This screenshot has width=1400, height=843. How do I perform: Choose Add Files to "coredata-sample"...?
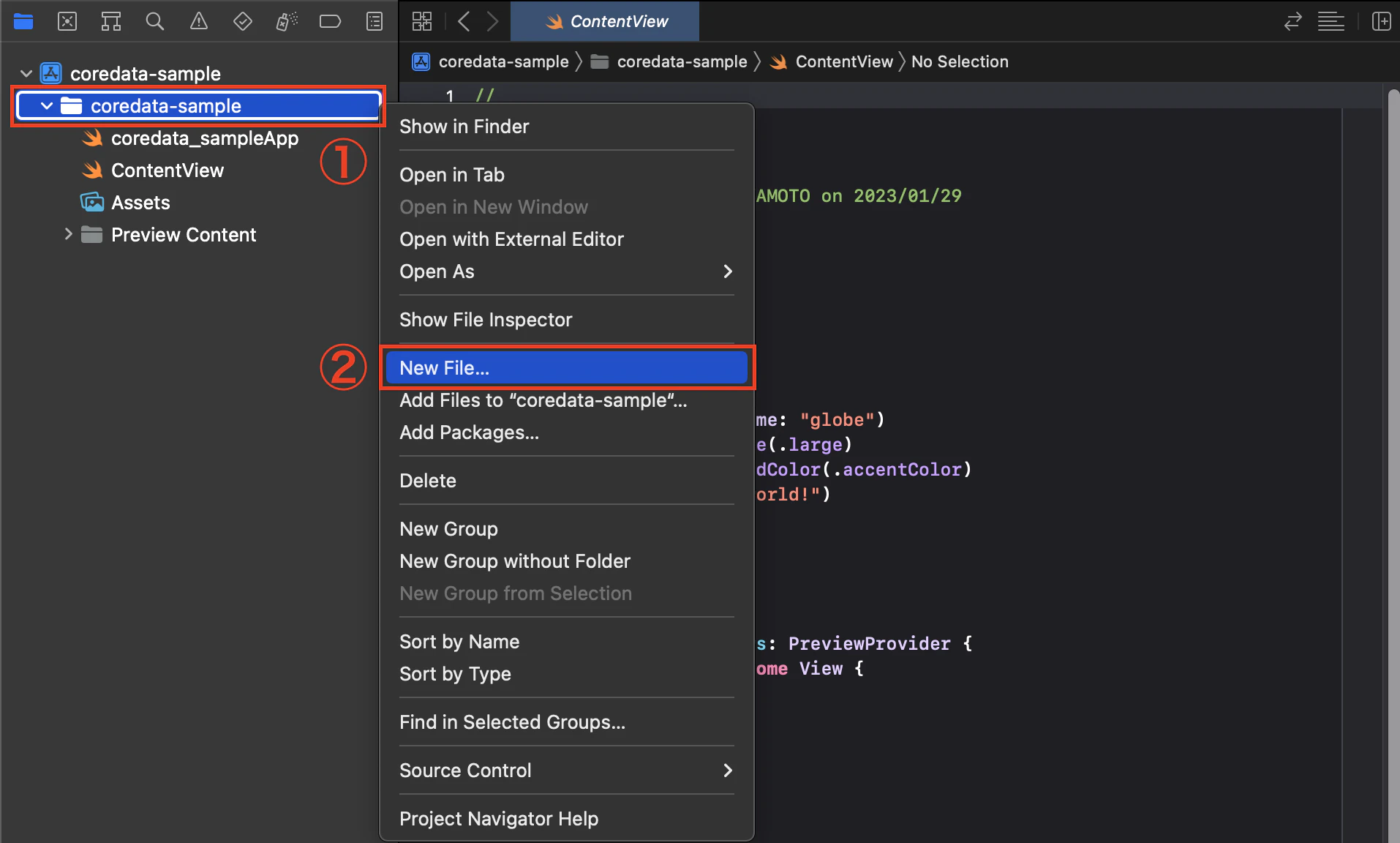point(566,400)
